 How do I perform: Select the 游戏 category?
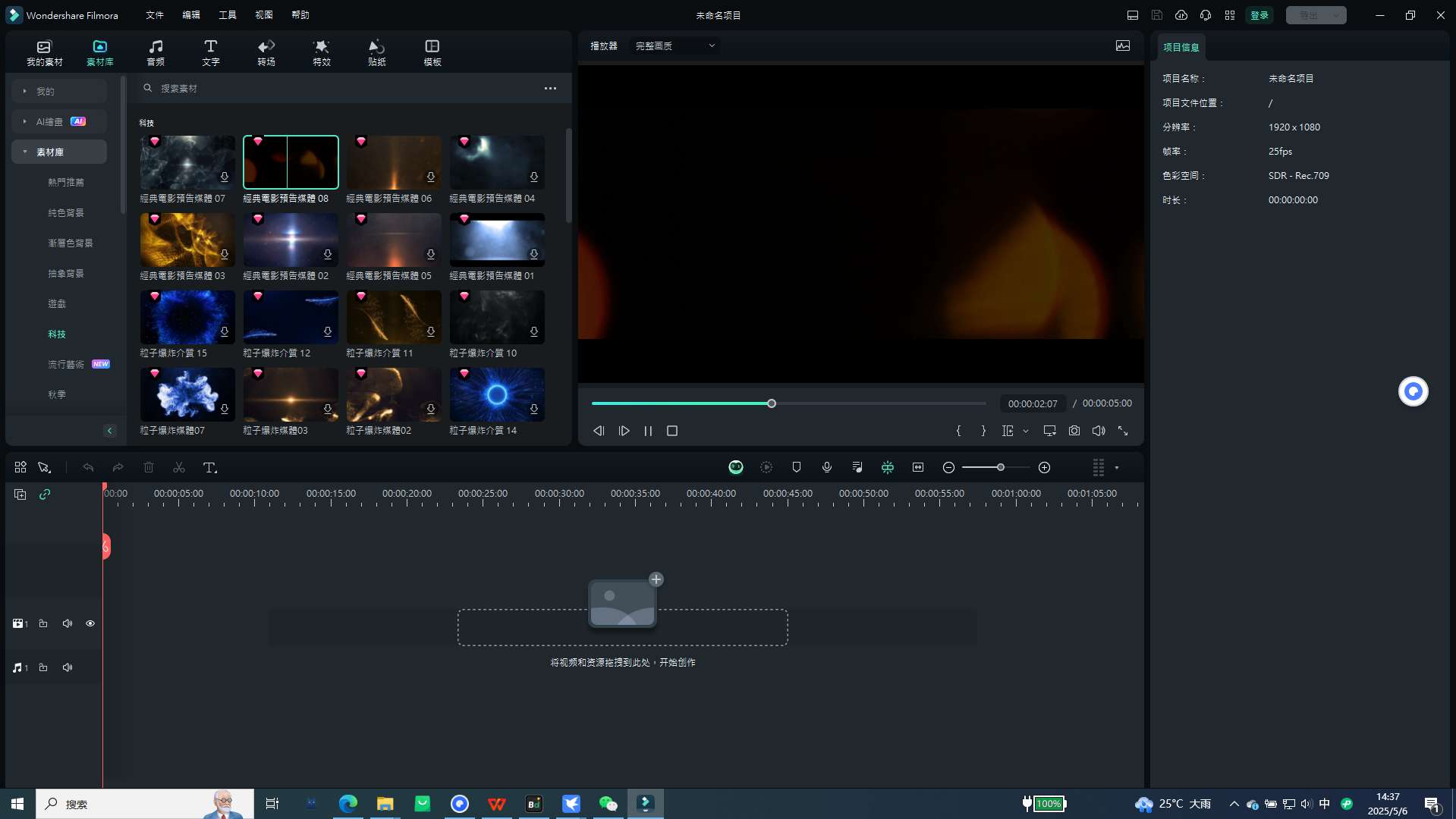coord(57,304)
